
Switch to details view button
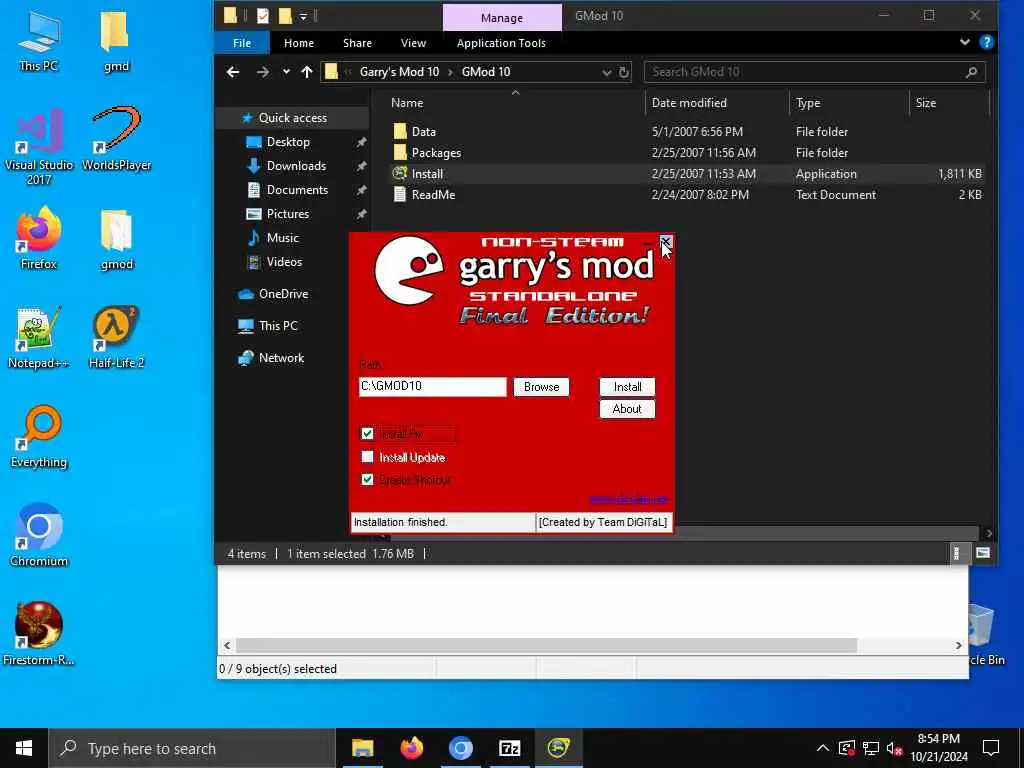pyautogui.click(x=957, y=553)
